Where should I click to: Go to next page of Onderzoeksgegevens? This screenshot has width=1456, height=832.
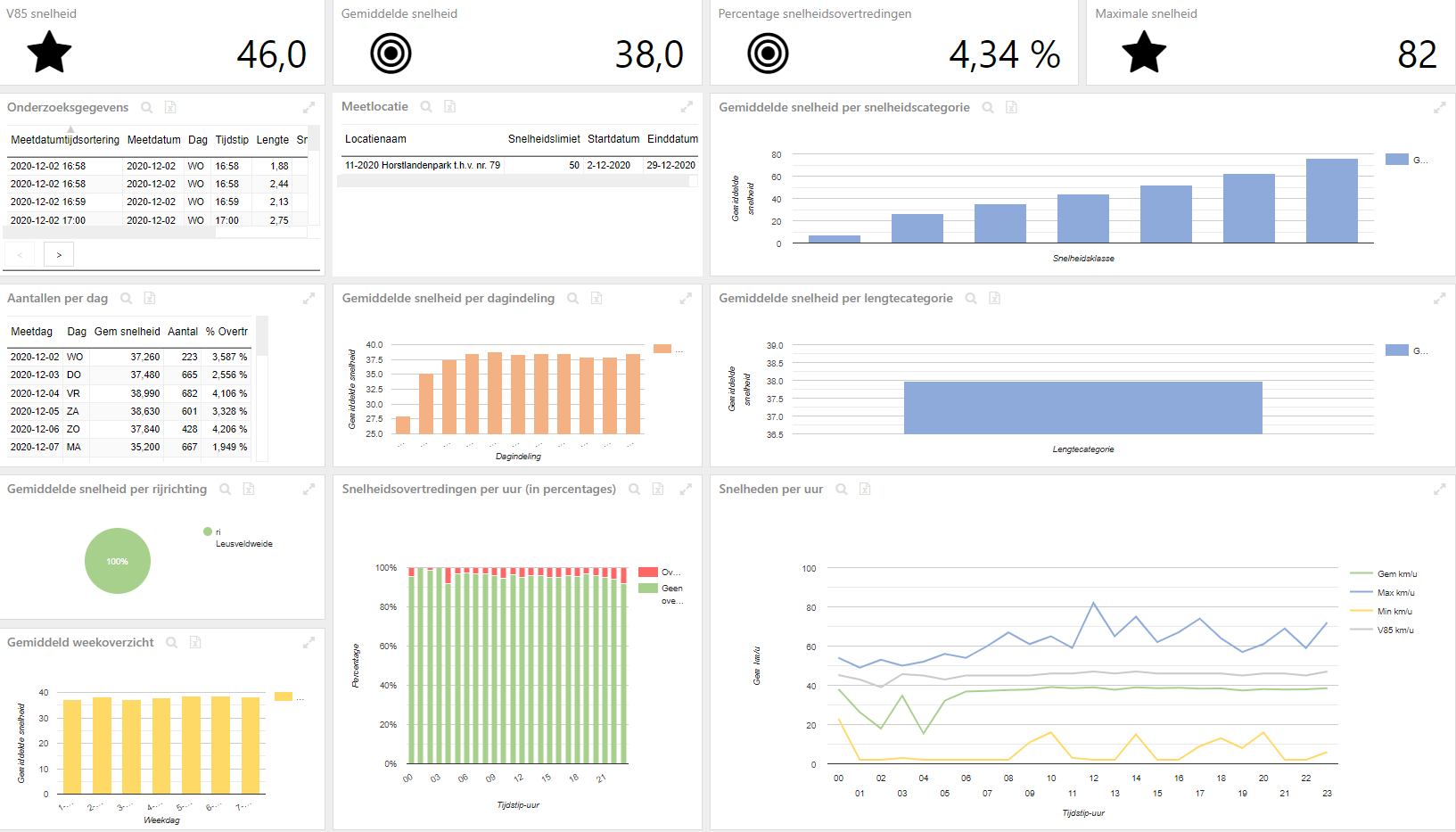(x=59, y=255)
